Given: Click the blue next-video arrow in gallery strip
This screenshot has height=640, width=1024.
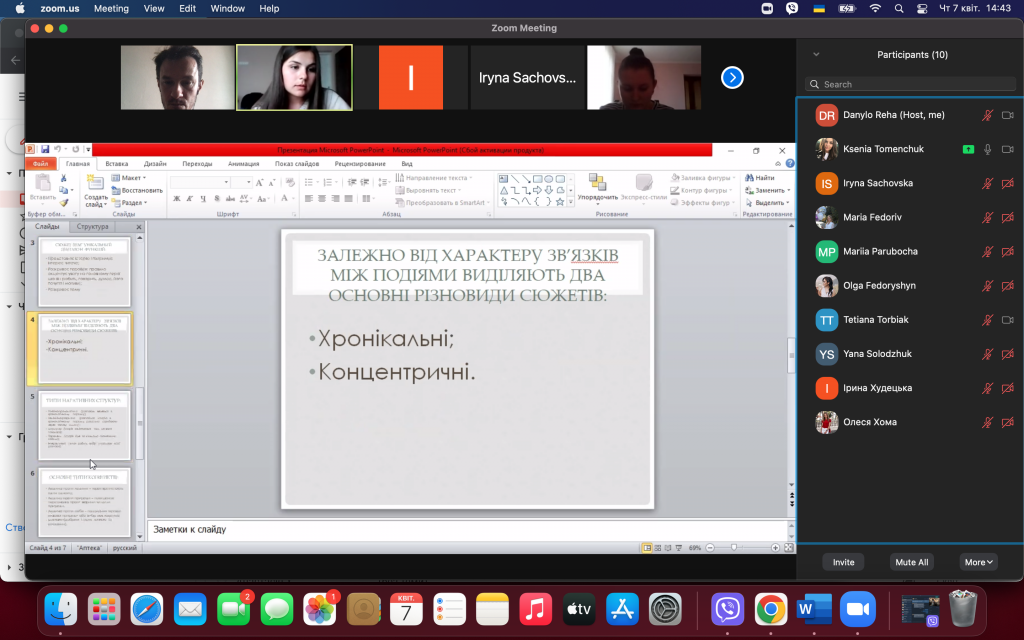Looking at the screenshot, I should click(x=732, y=78).
